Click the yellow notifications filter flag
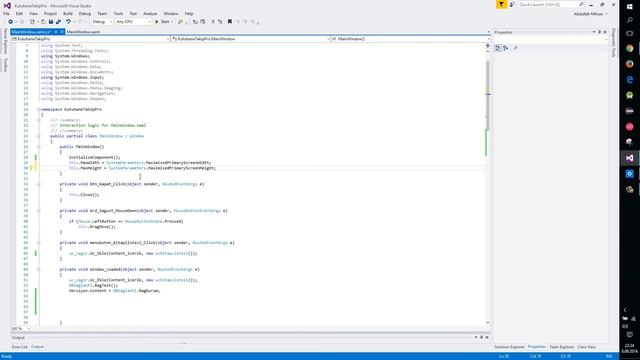 (x=501, y=4)
